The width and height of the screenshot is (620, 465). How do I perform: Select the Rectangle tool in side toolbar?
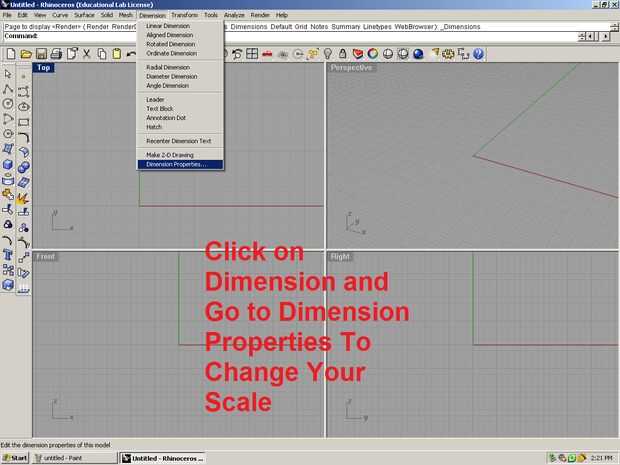pos(24,122)
